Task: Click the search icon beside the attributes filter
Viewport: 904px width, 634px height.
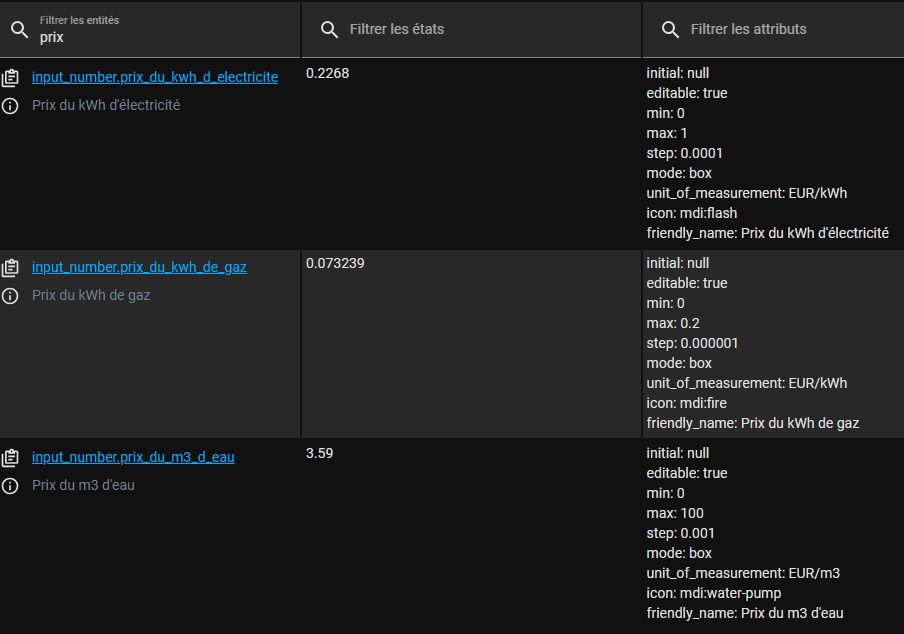Action: tap(670, 30)
